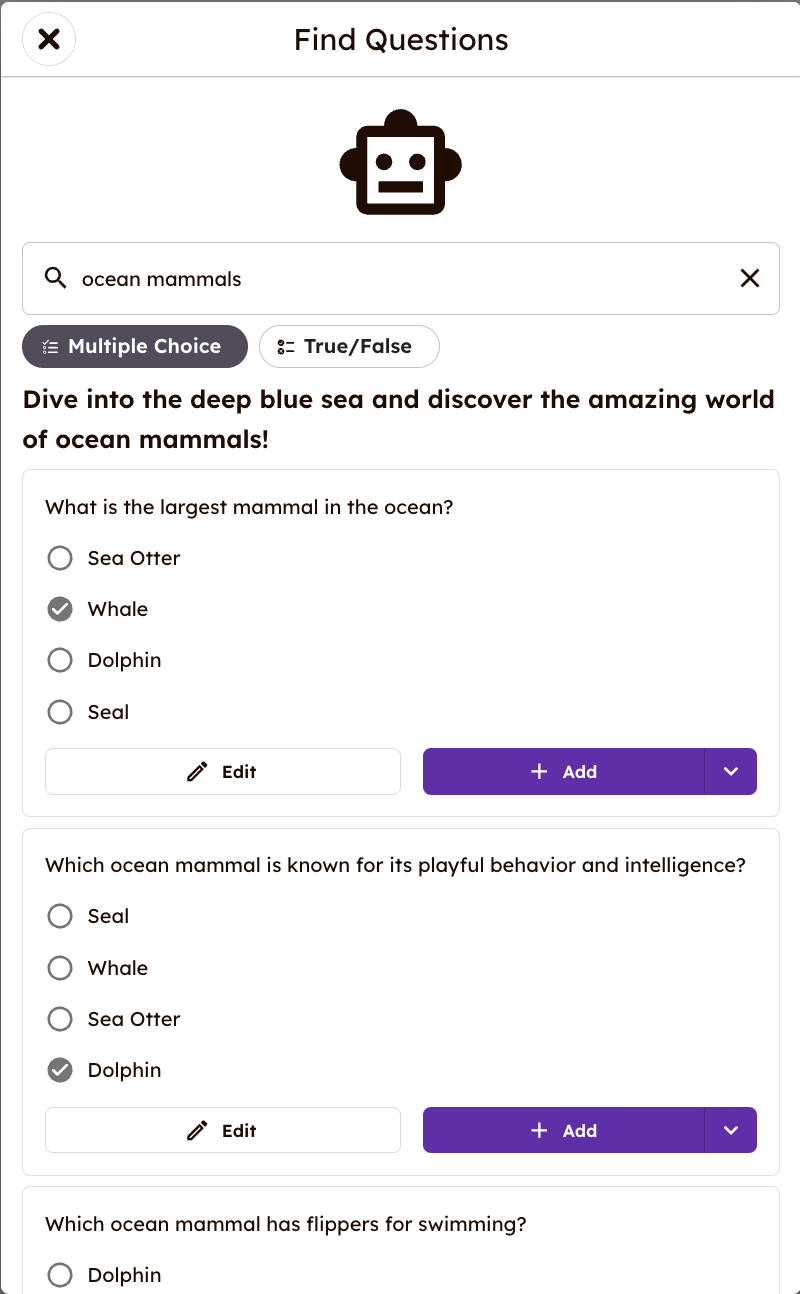
Task: Select Sea Otter in the largest mammal question
Action: pyautogui.click(x=60, y=558)
